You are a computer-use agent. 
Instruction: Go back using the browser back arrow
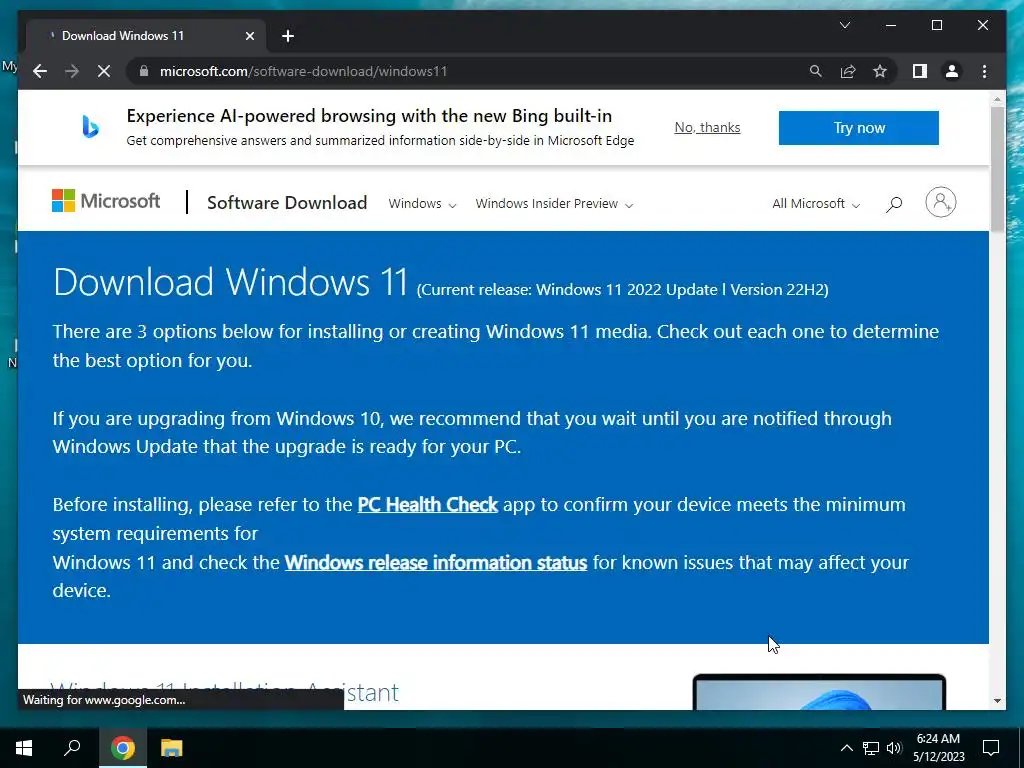tap(40, 71)
